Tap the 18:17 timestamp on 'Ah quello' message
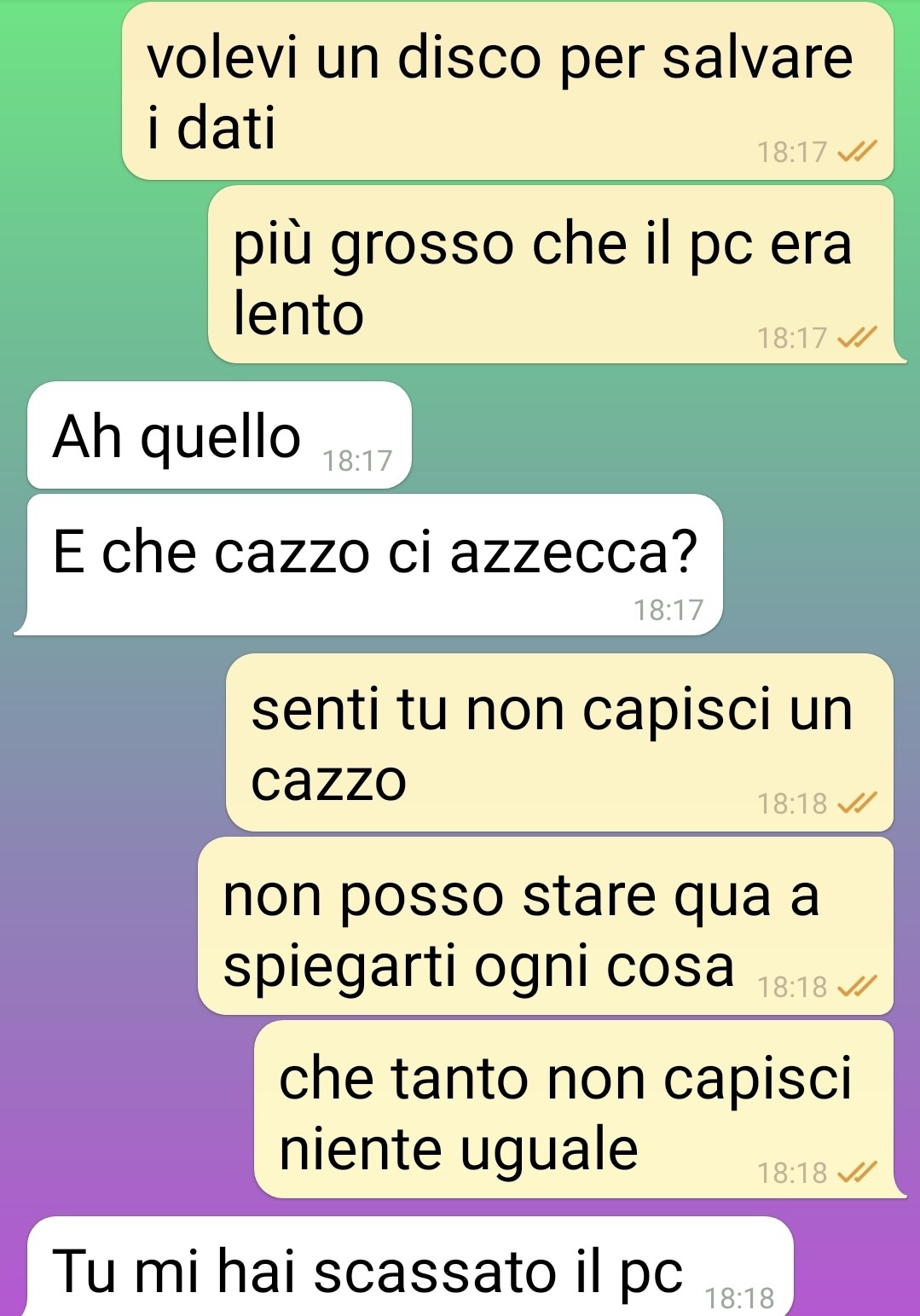The width and height of the screenshot is (920, 1316). click(x=357, y=461)
